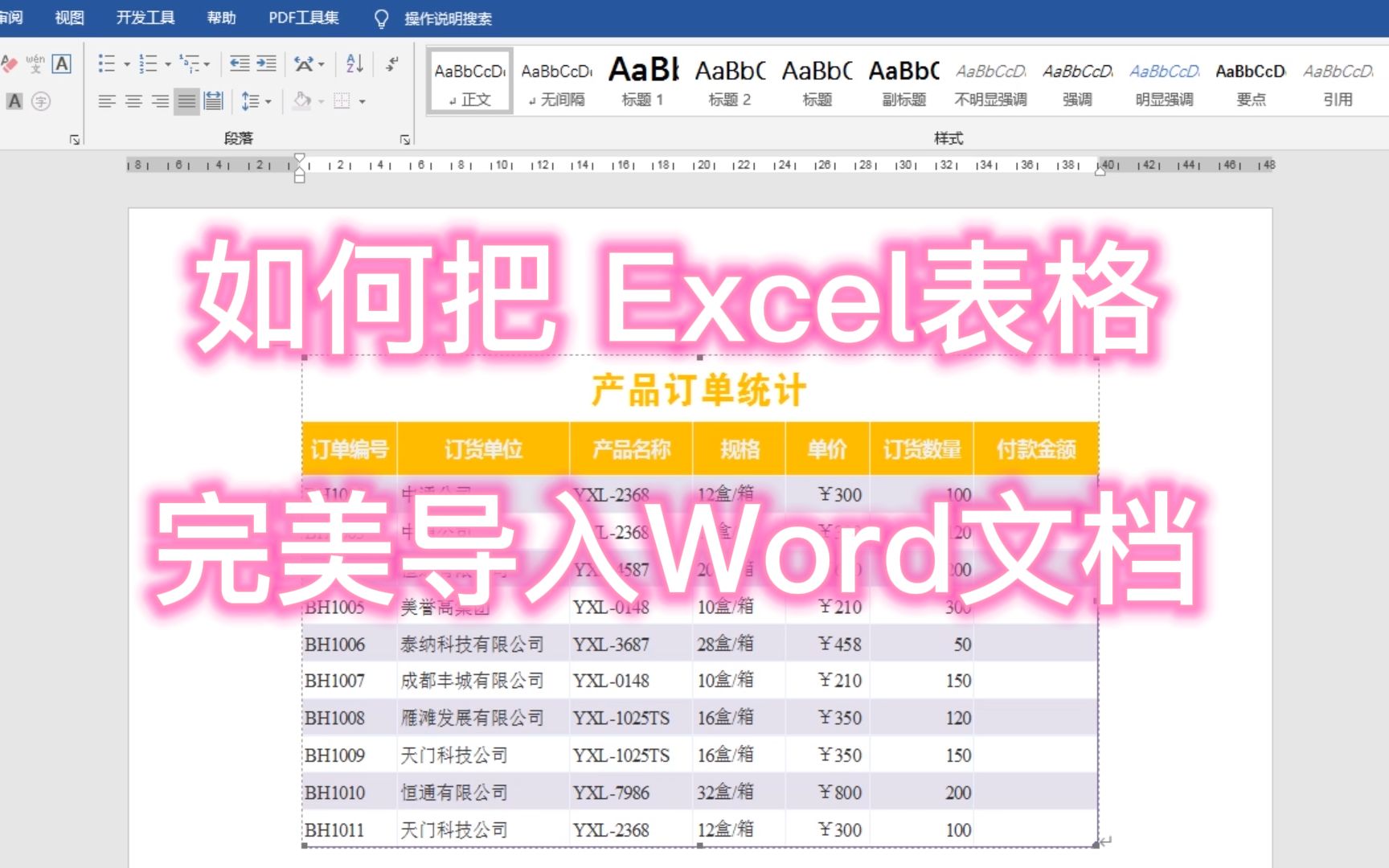Apply the 明显强调 style
Screen dimensions: 1389x868
coord(1164,82)
